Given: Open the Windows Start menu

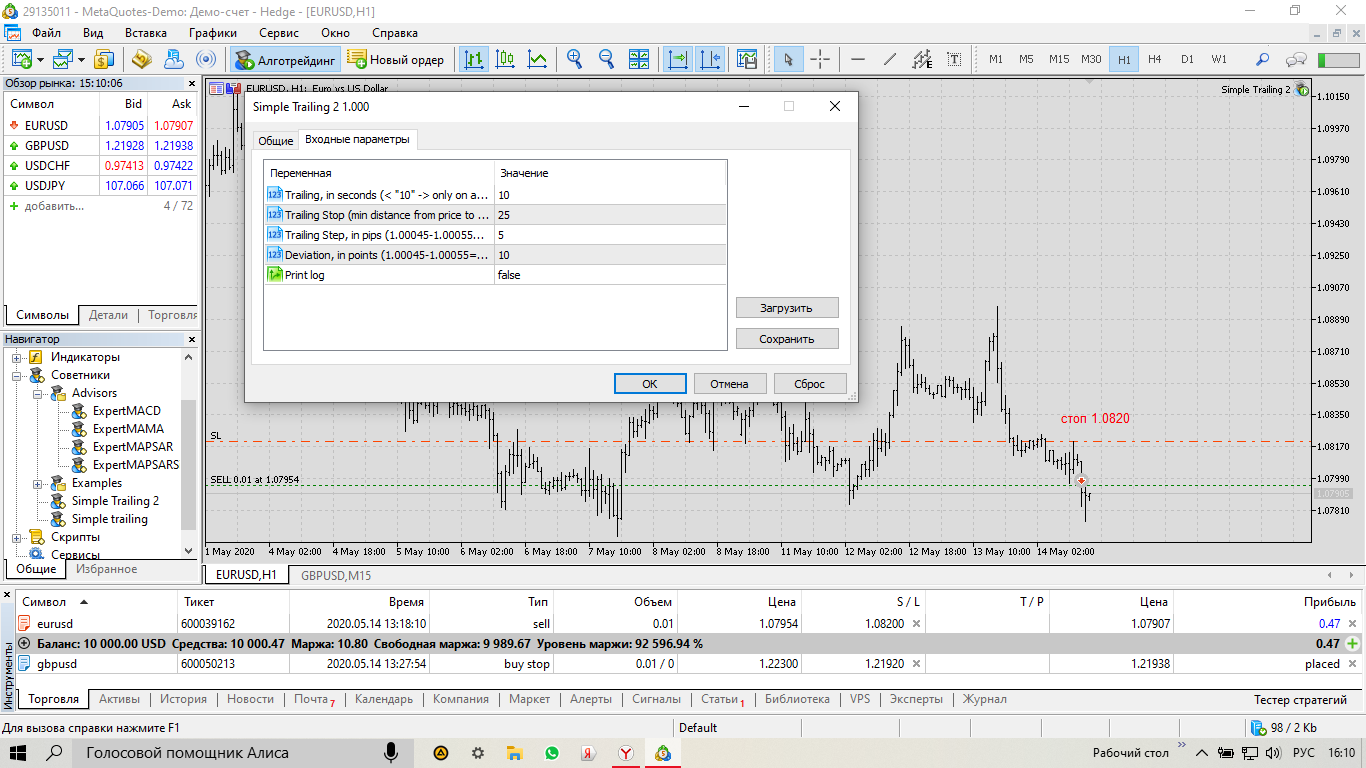Looking at the screenshot, I should pos(19,753).
